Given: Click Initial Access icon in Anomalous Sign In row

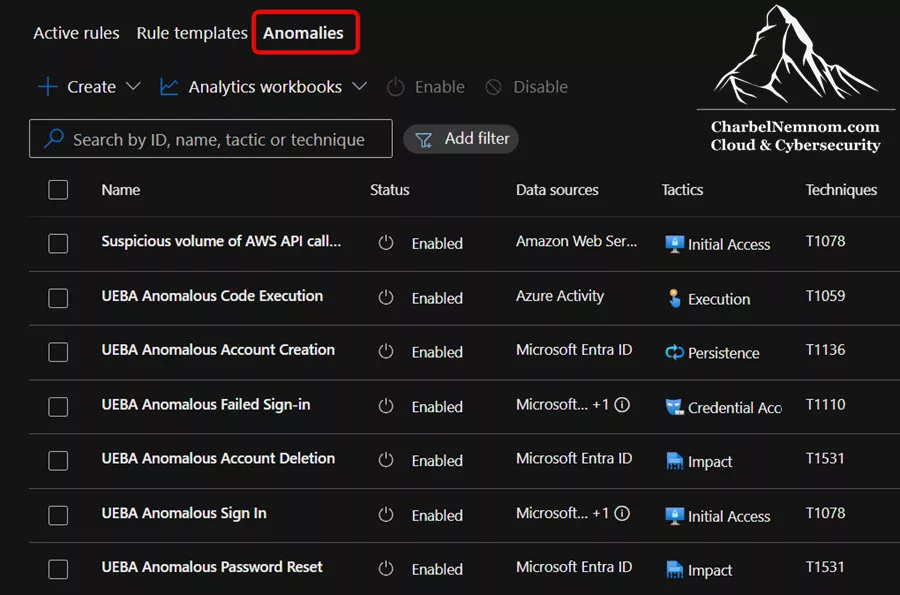Looking at the screenshot, I should click(674, 515).
